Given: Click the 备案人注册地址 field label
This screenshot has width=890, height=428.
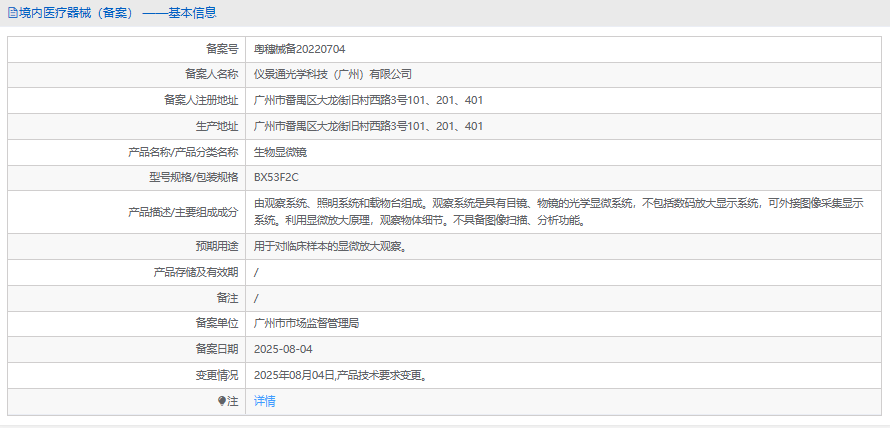Looking at the screenshot, I should 201,100.
